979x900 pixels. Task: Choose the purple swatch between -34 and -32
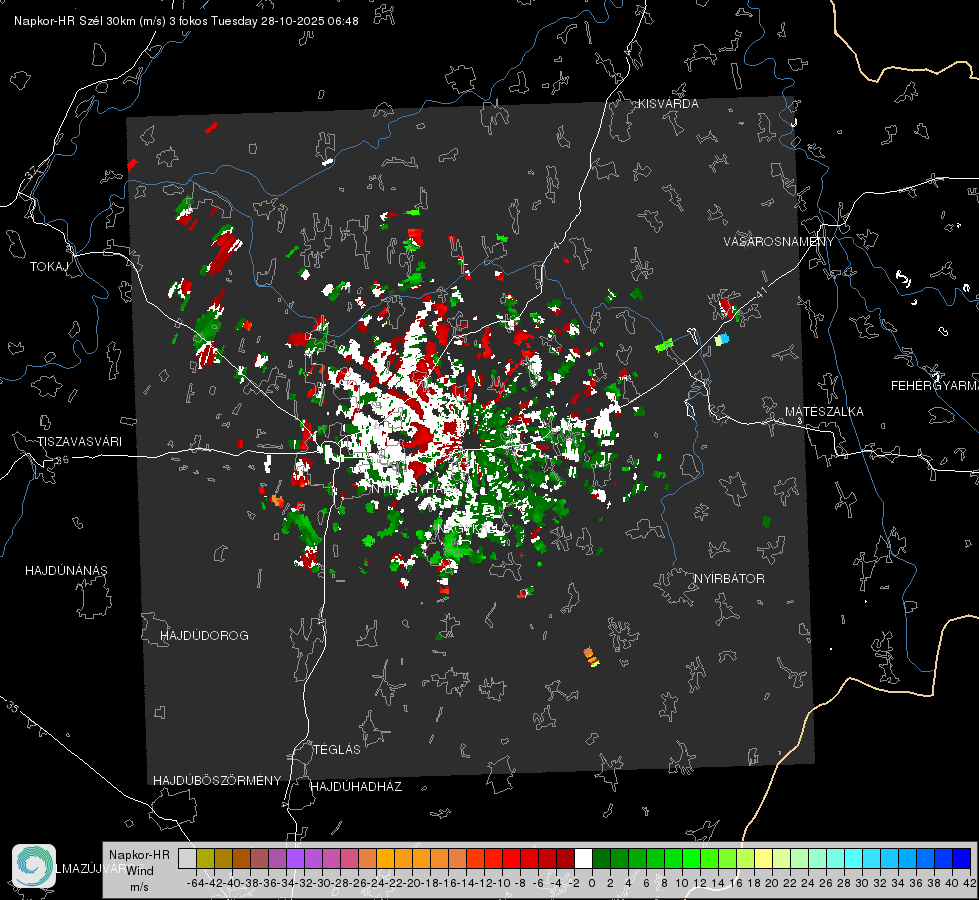click(x=295, y=858)
